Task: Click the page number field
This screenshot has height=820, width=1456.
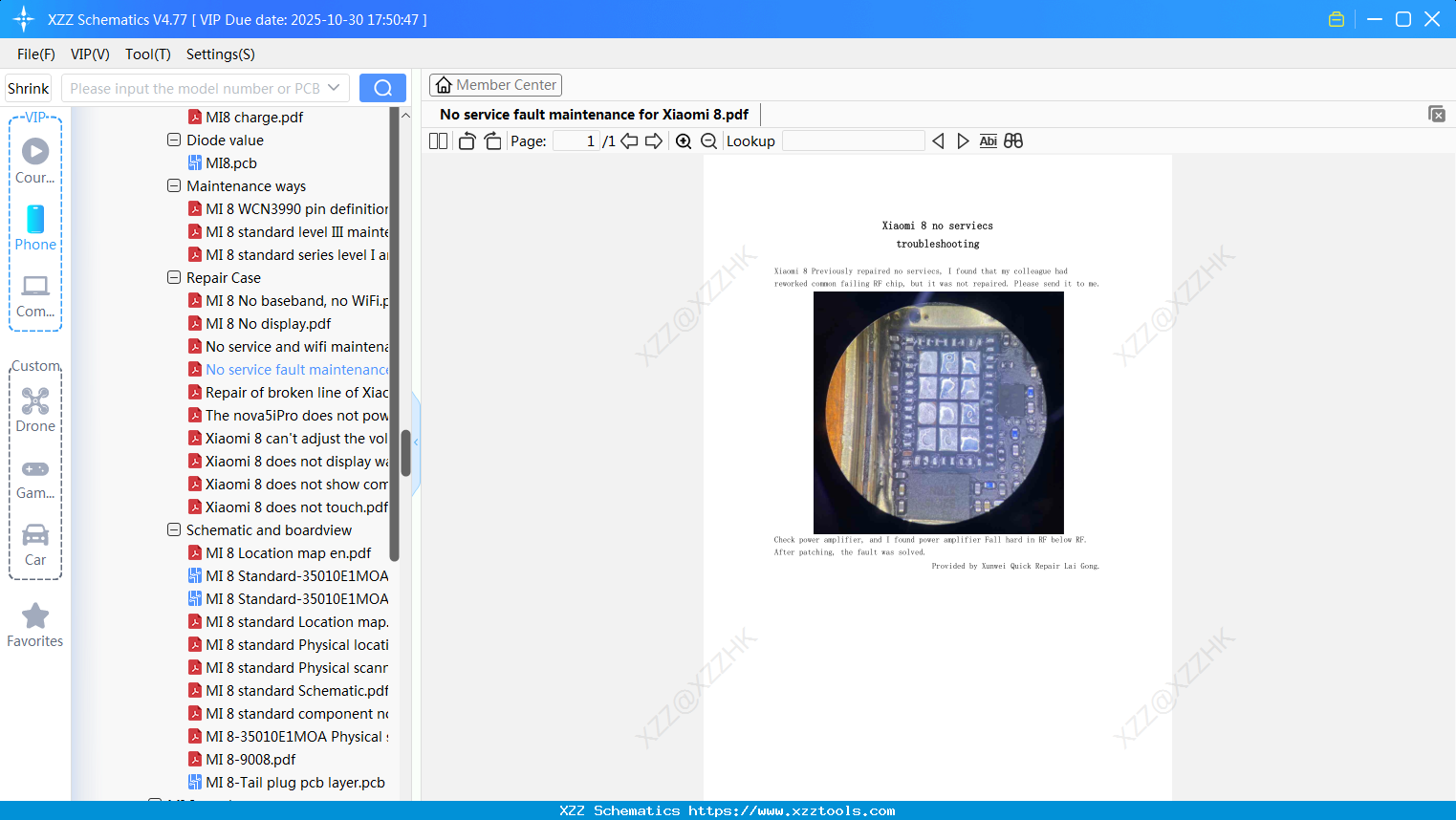Action: point(576,141)
